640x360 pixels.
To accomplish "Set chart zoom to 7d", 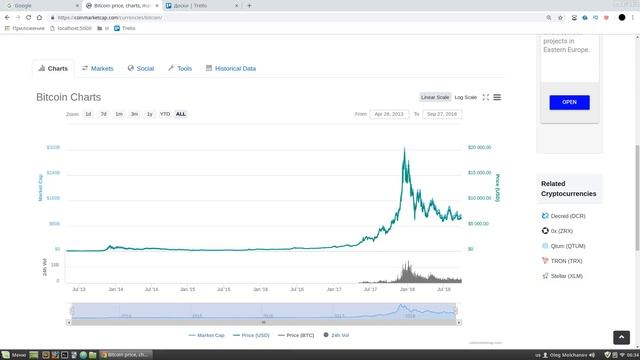I will (x=104, y=114).
